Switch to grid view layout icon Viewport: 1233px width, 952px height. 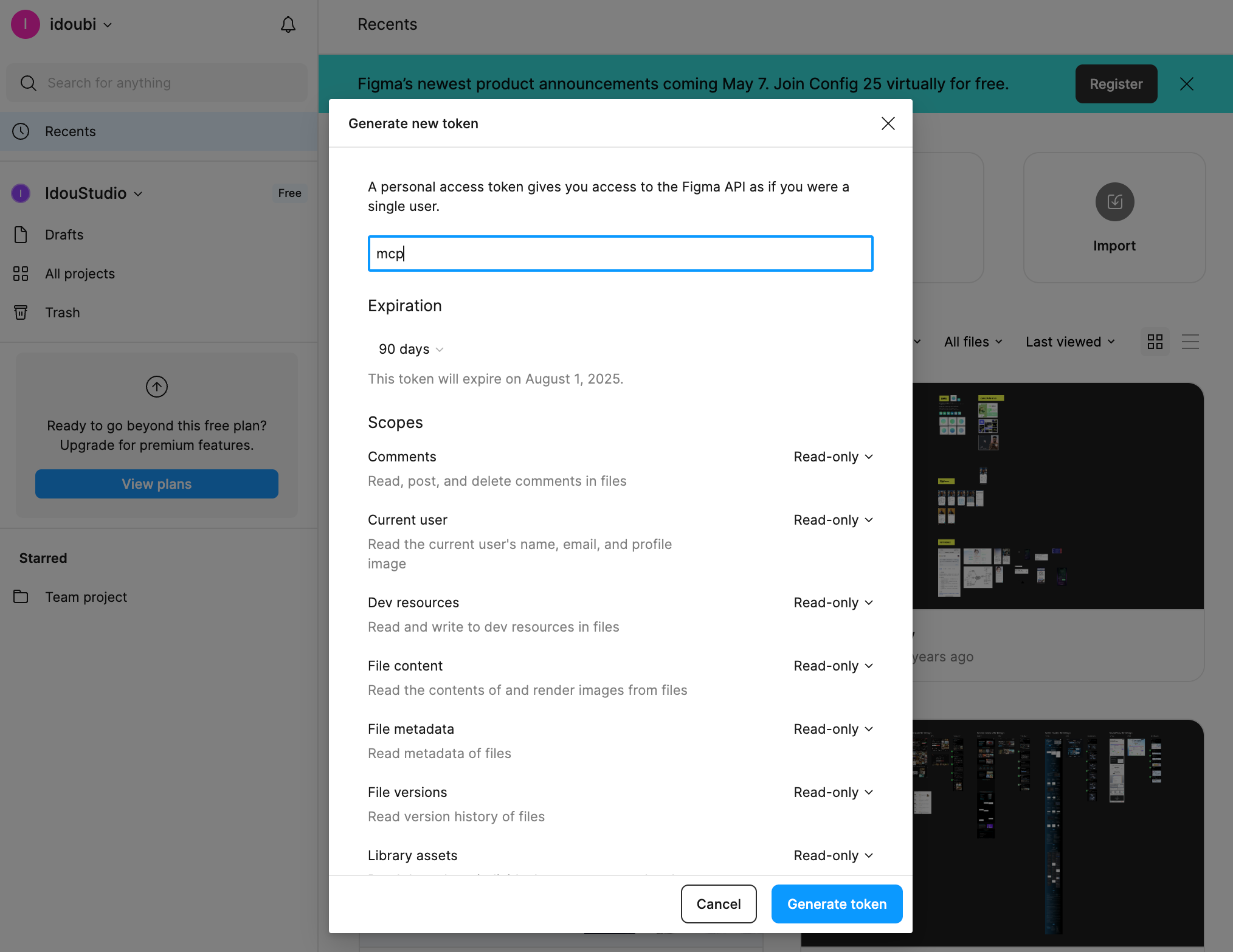point(1155,342)
